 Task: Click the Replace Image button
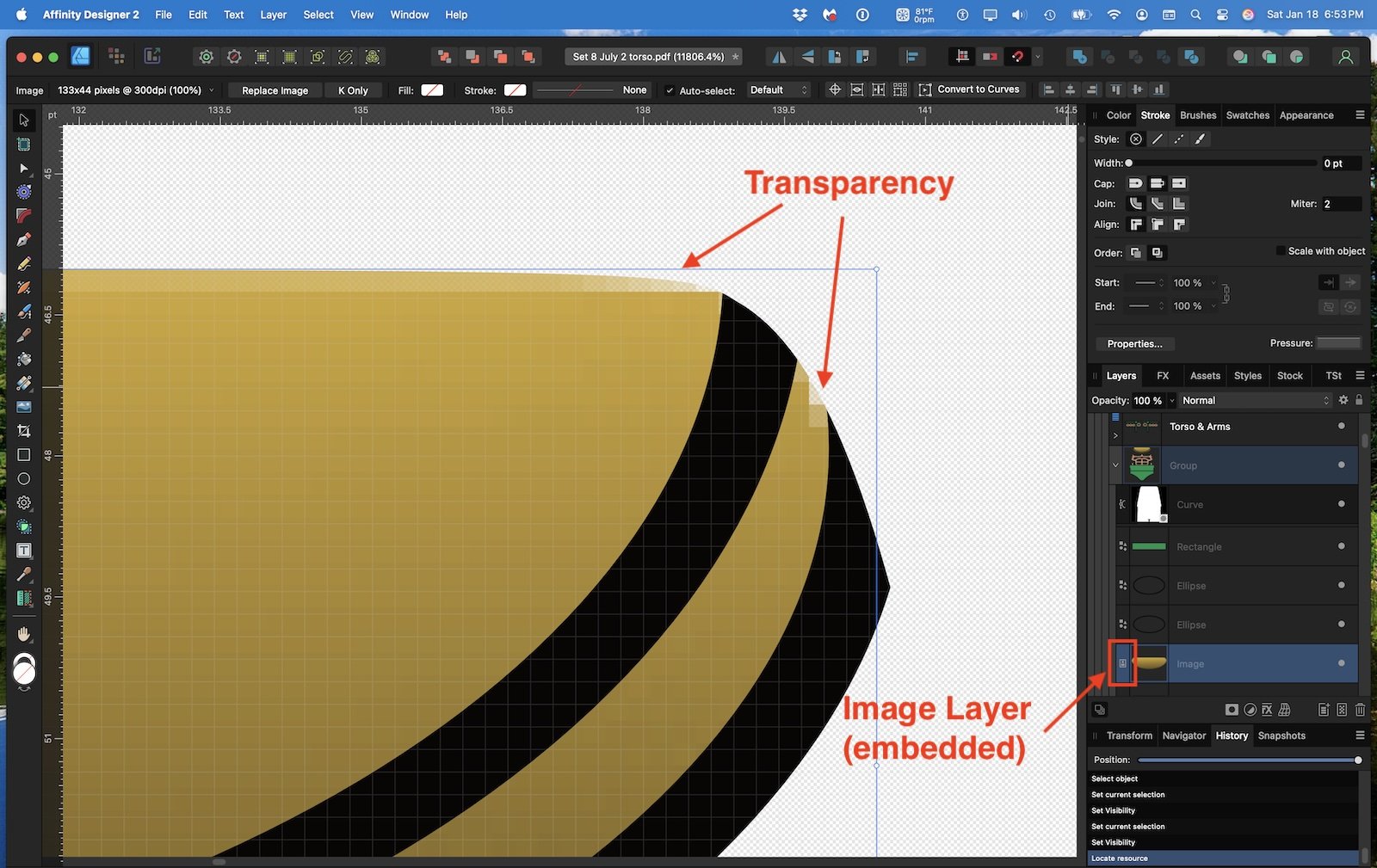click(x=275, y=90)
